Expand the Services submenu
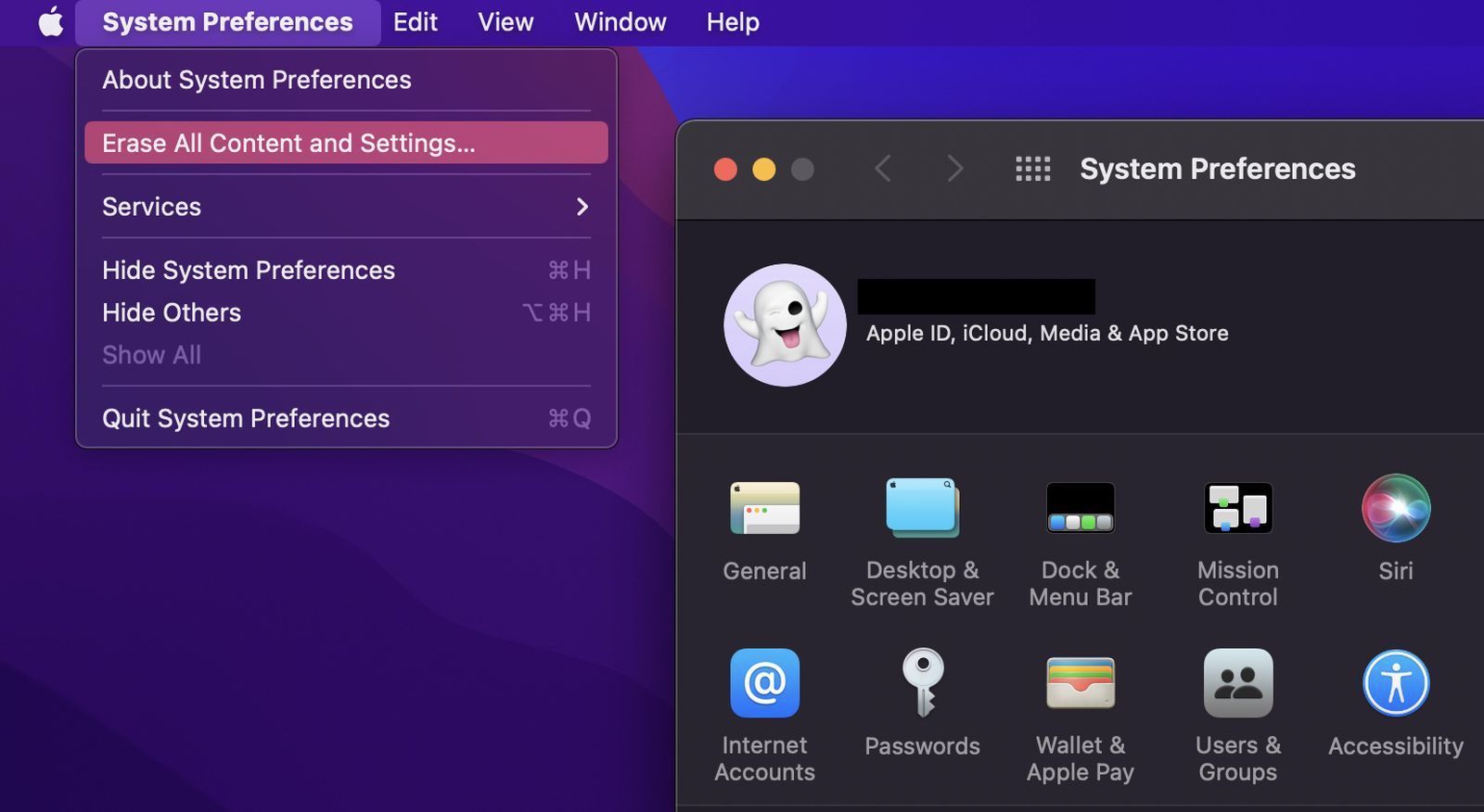This screenshot has height=812, width=1484. [x=346, y=207]
